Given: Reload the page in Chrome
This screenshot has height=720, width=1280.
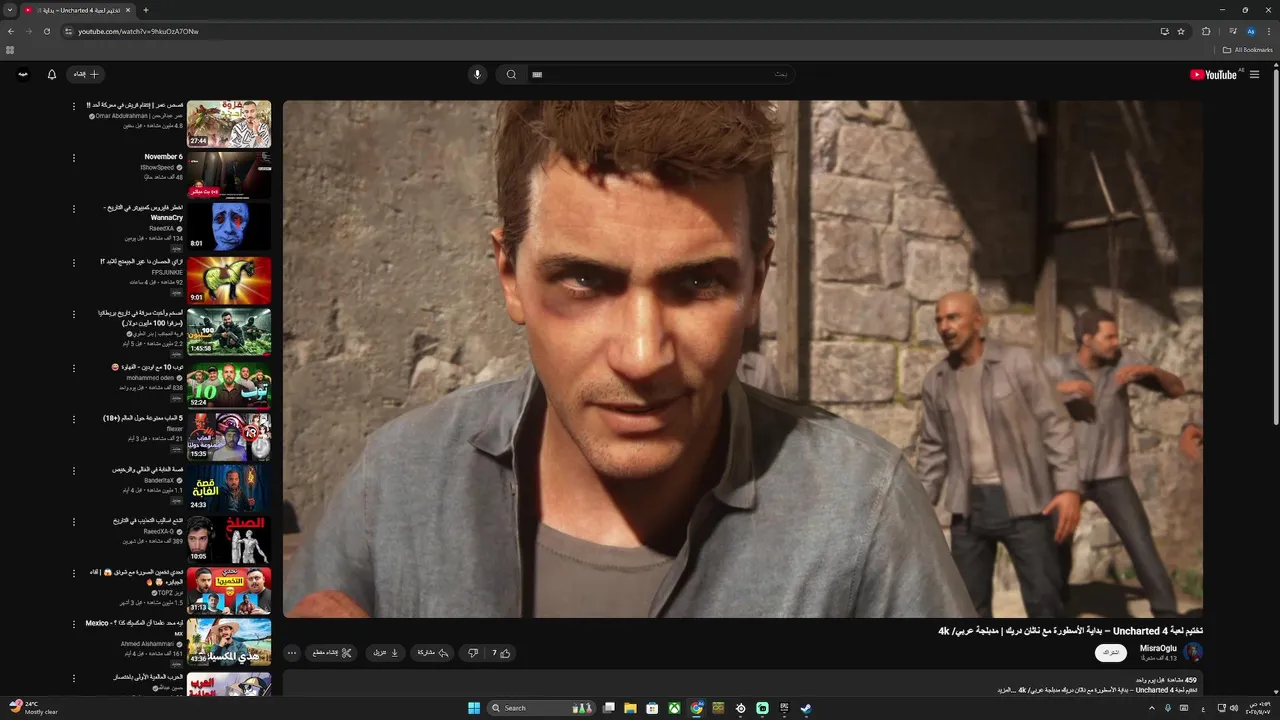Looking at the screenshot, I should [46, 31].
